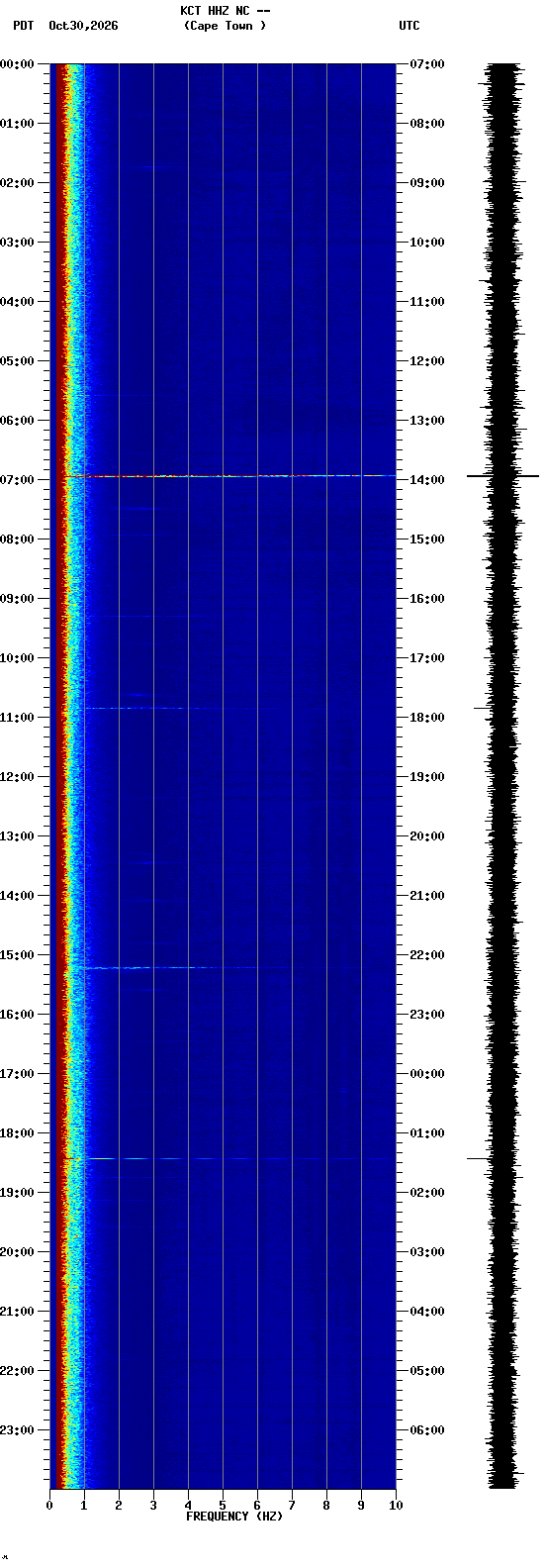Select the 18:00 PDT time label
The image size is (546, 1568).
click(x=17, y=1133)
